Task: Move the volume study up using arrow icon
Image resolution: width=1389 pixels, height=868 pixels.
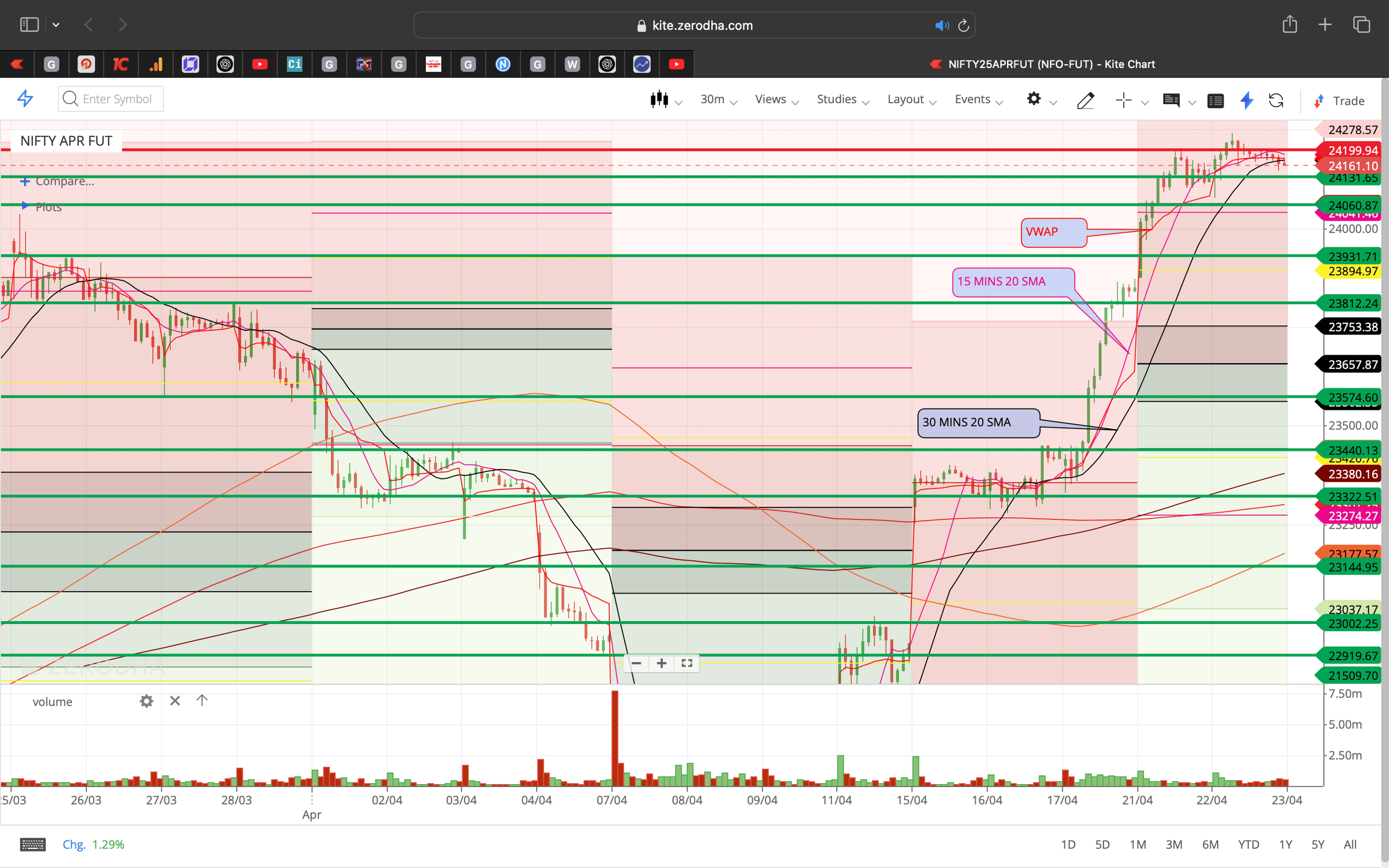Action: point(201,700)
